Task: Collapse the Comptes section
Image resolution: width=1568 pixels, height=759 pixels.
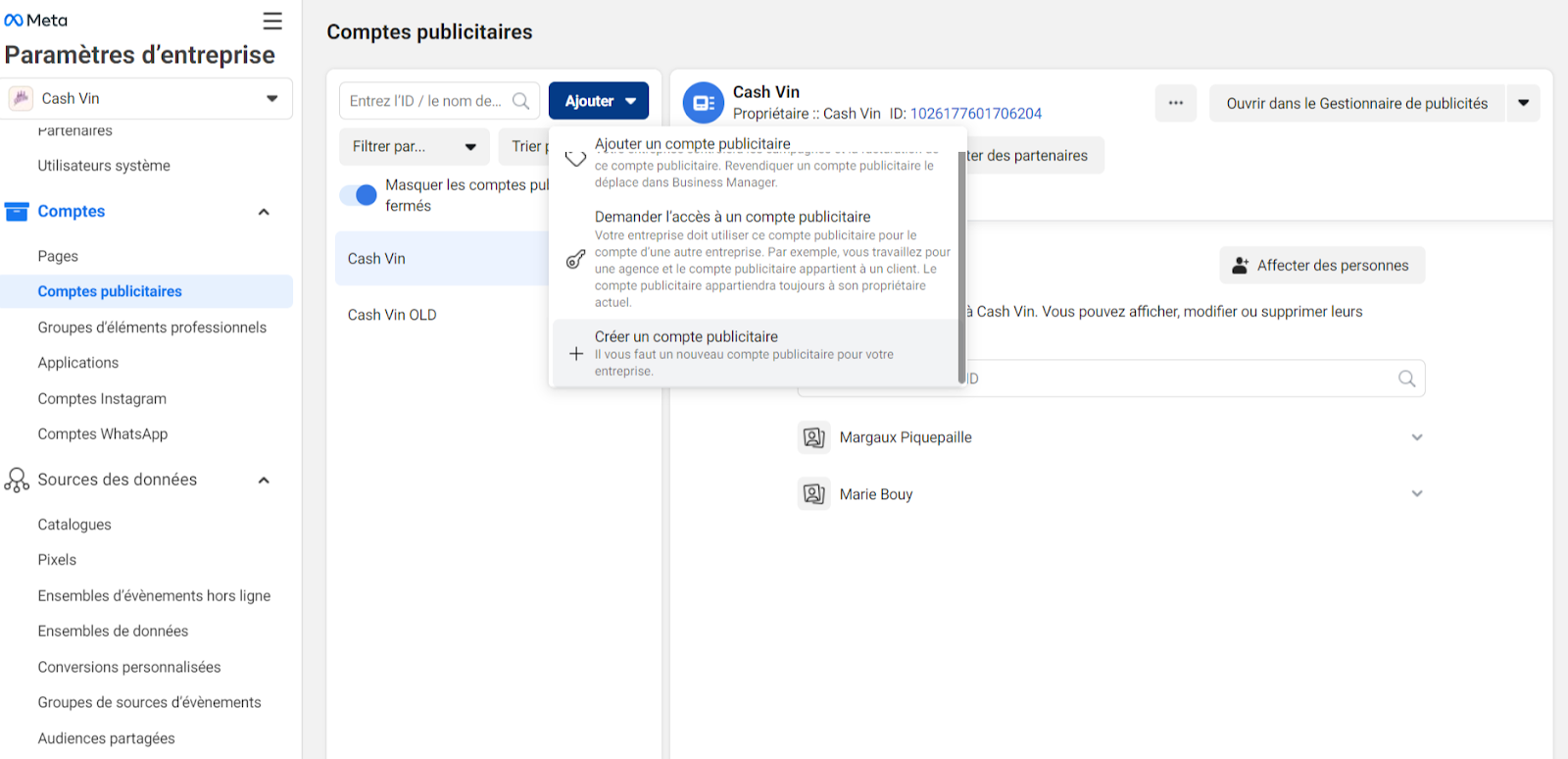Action: [264, 212]
